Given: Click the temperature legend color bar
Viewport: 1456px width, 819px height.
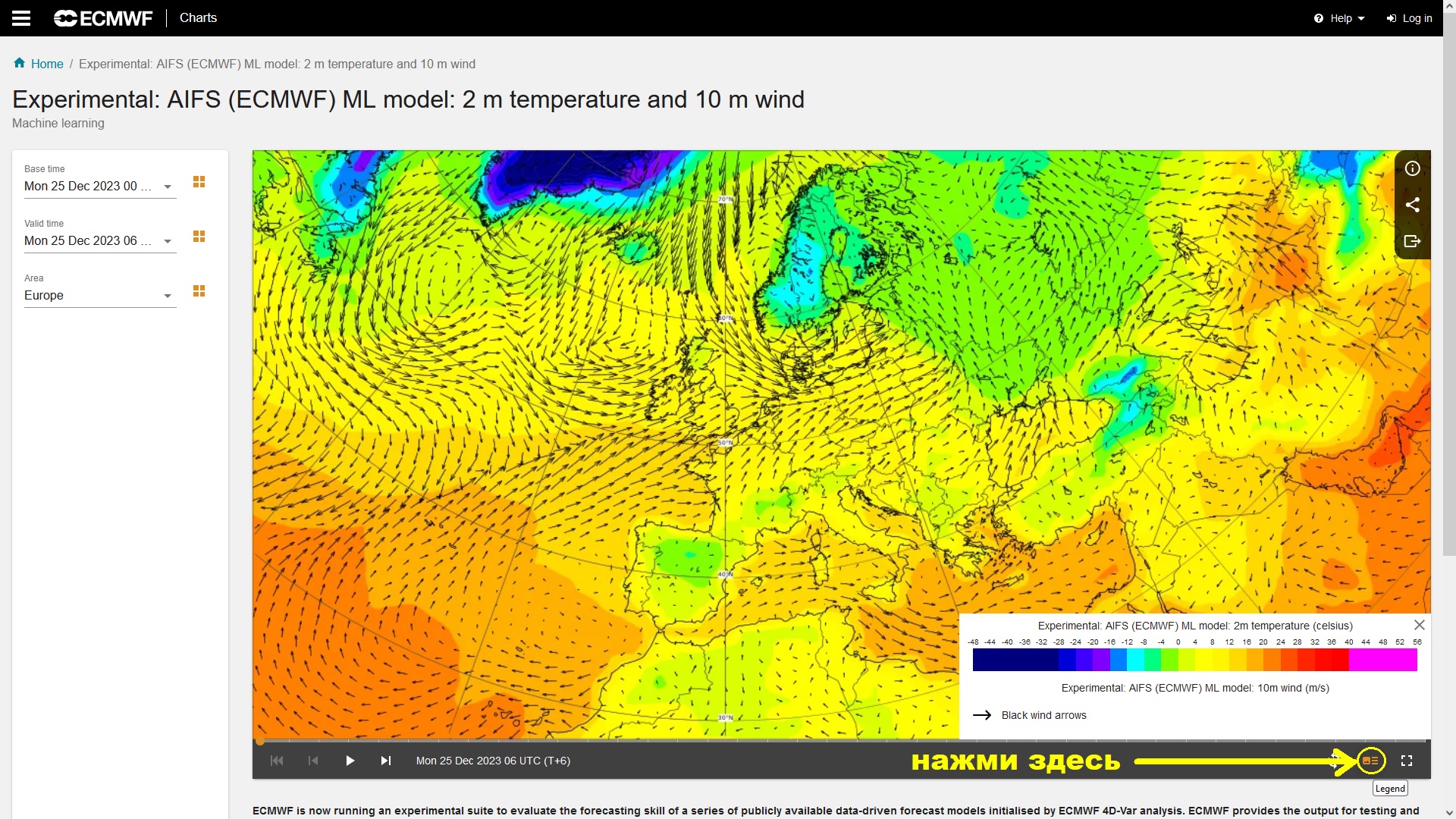Looking at the screenshot, I should click(1194, 660).
